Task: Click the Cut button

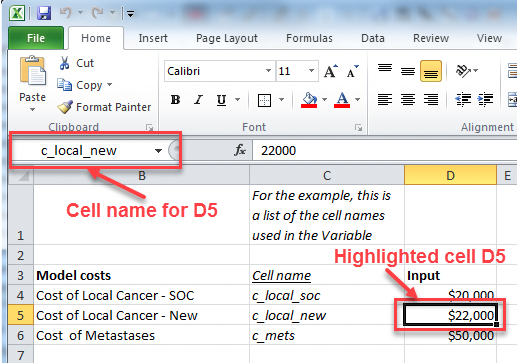Action: point(77,63)
